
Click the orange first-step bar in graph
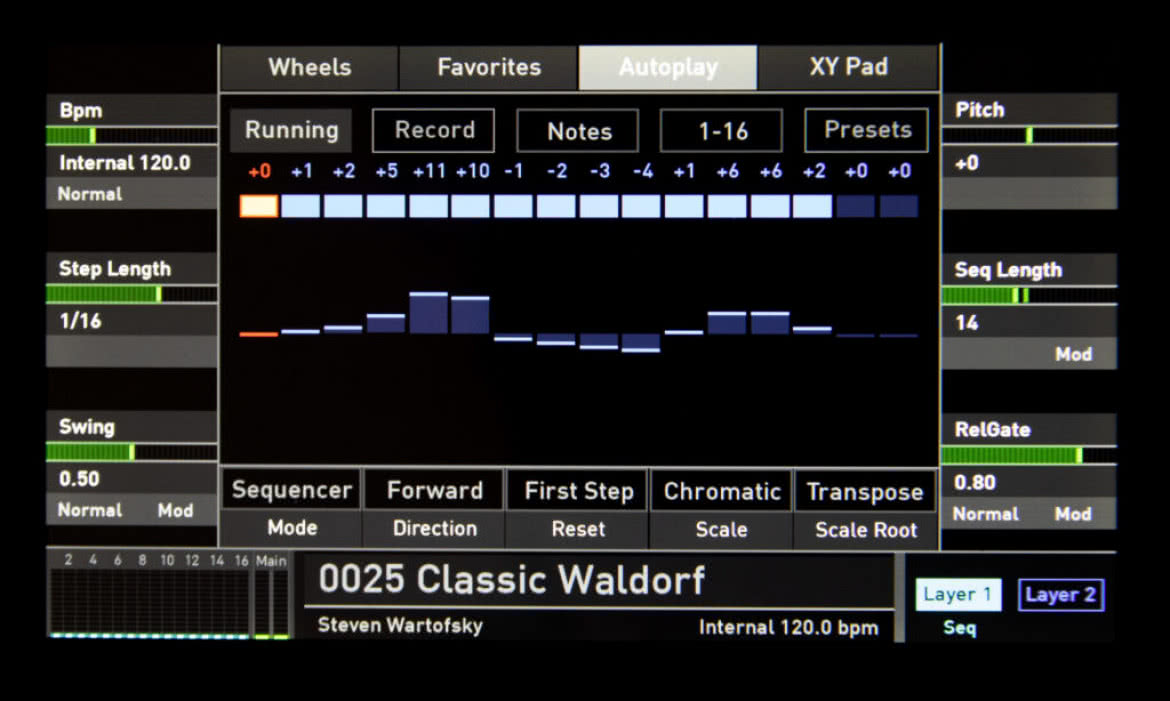pos(259,334)
